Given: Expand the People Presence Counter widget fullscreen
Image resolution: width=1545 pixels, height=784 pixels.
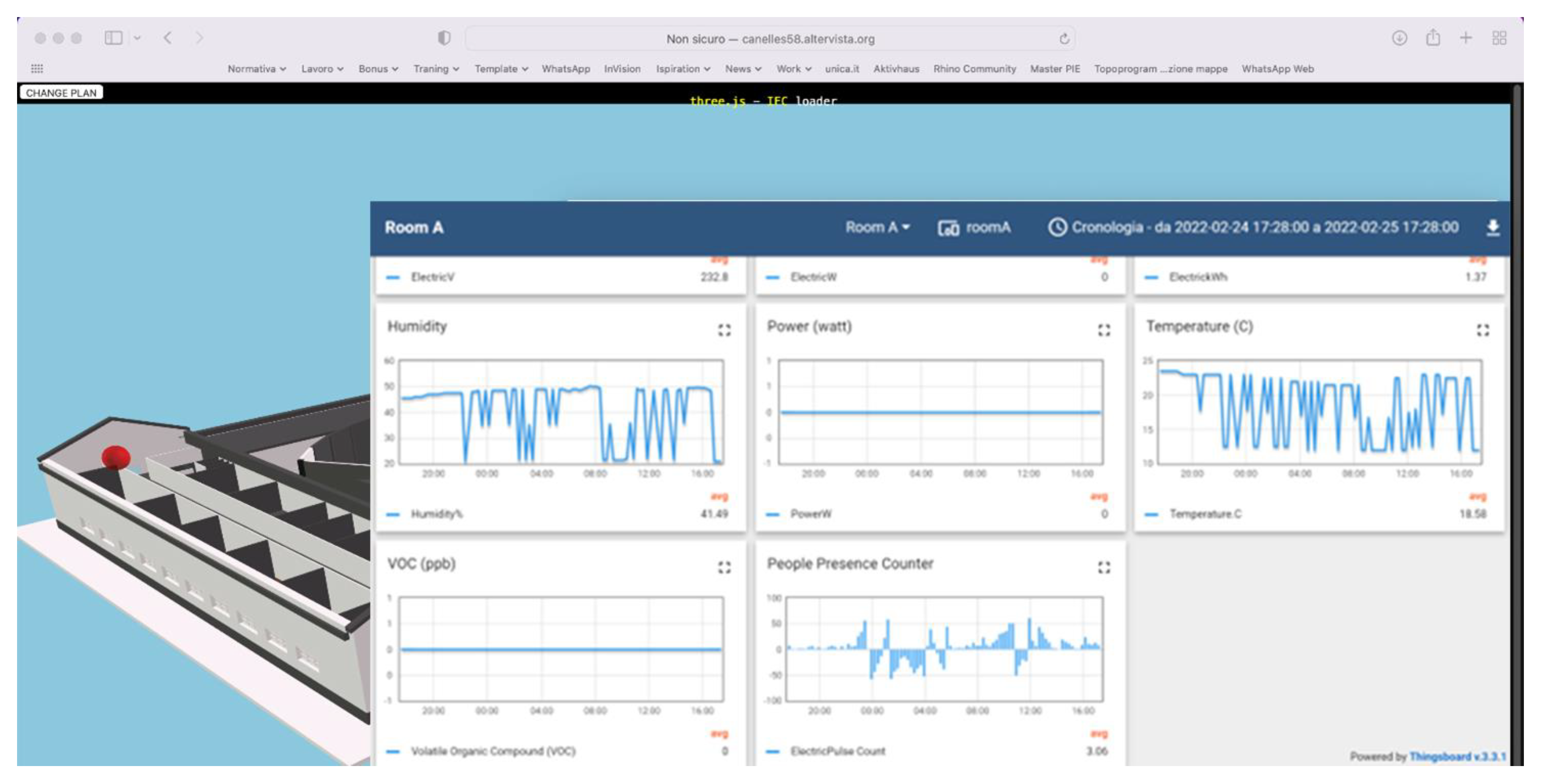Looking at the screenshot, I should click(1104, 567).
